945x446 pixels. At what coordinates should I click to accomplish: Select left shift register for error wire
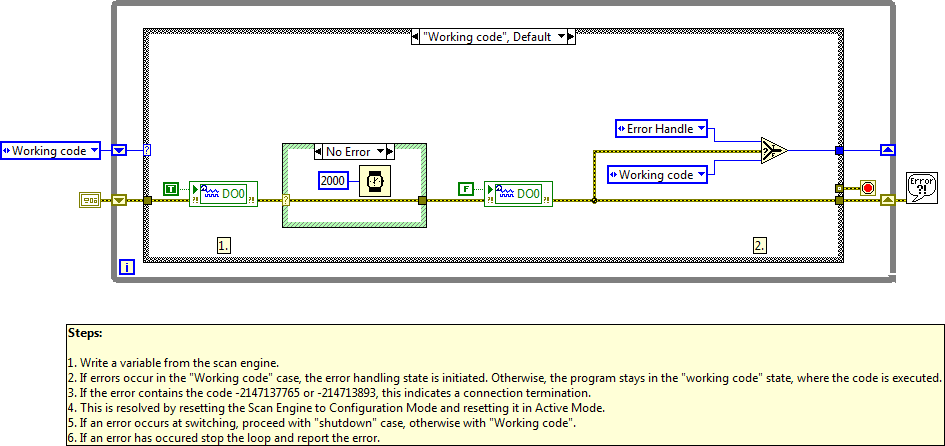point(119,200)
